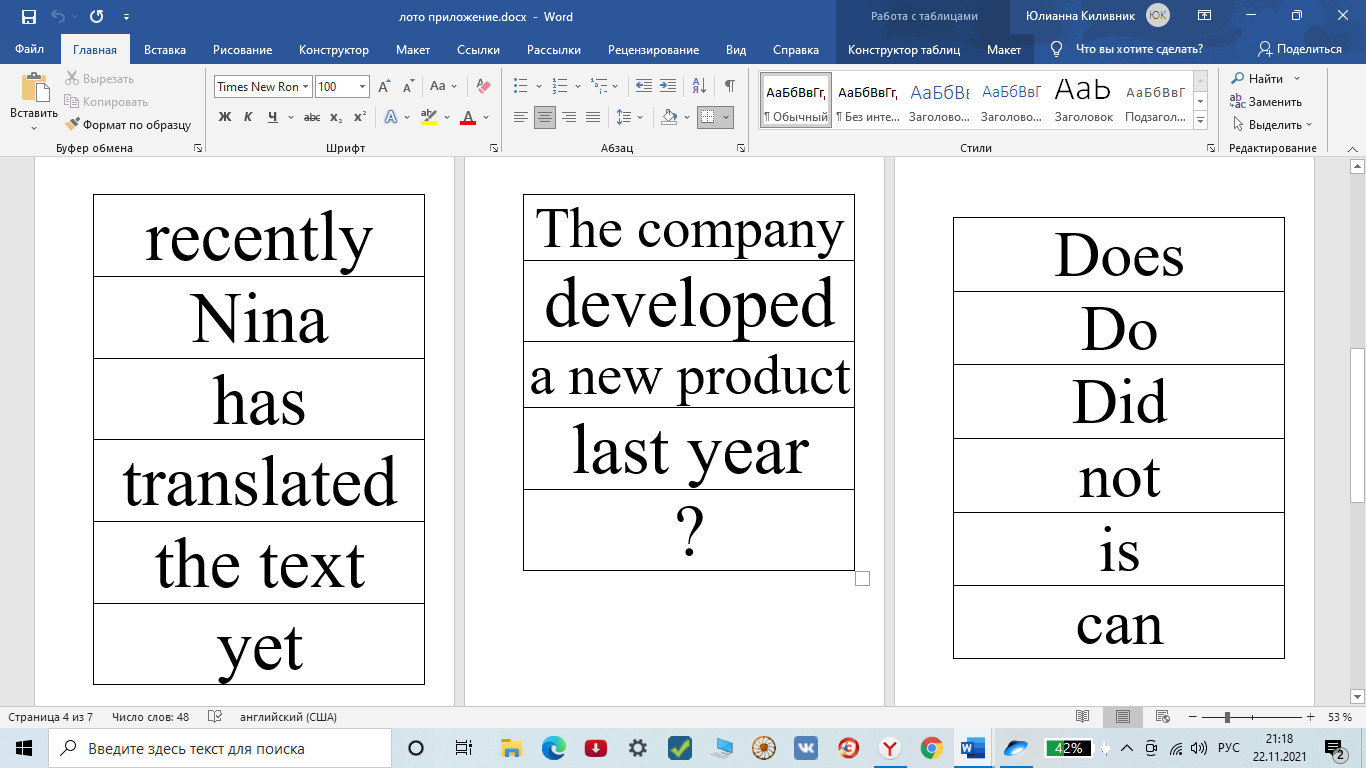The width and height of the screenshot is (1366, 768).
Task: Open Google Chrome from the taskbar
Action: pos(930,748)
